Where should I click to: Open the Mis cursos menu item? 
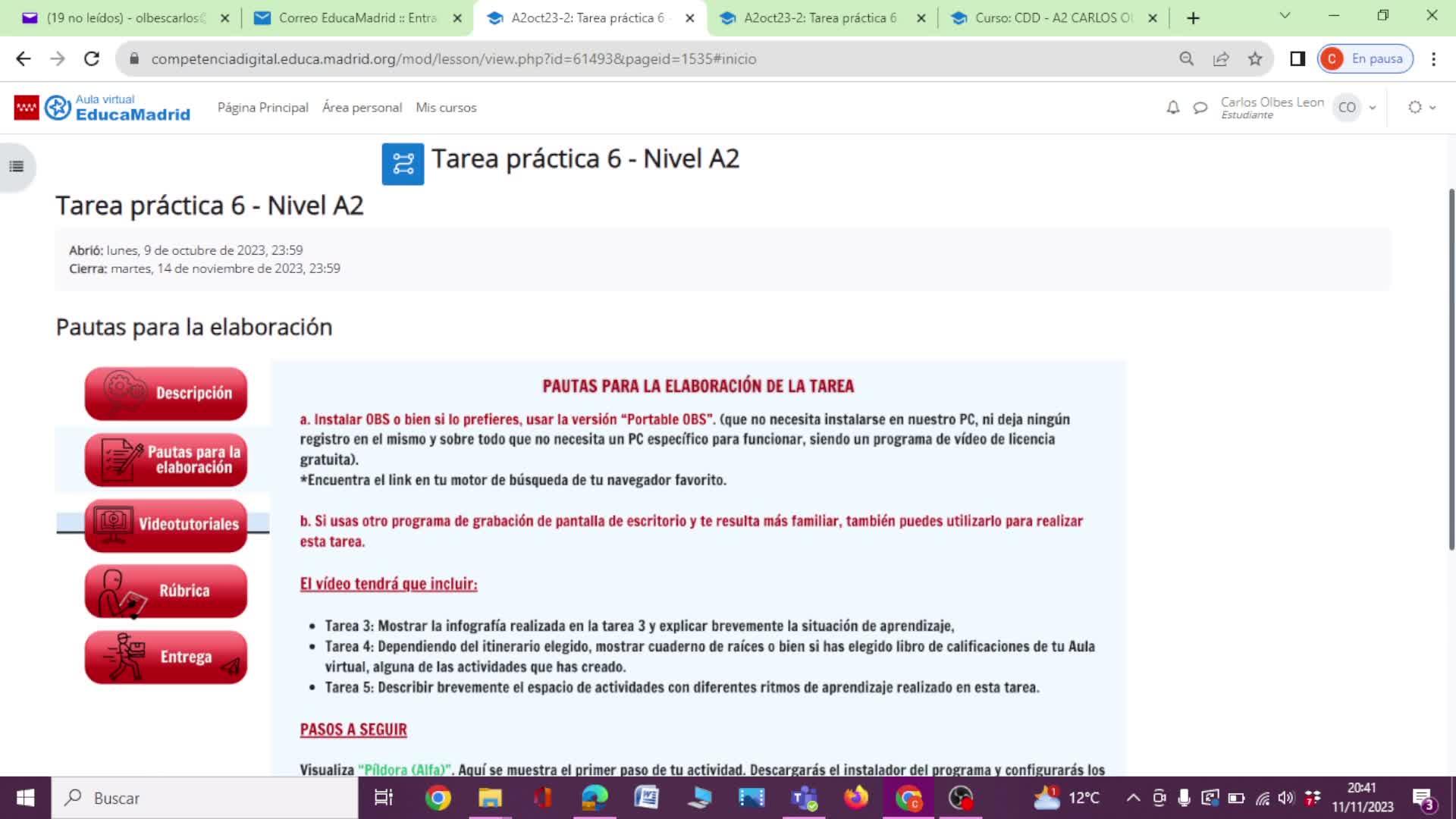[446, 108]
